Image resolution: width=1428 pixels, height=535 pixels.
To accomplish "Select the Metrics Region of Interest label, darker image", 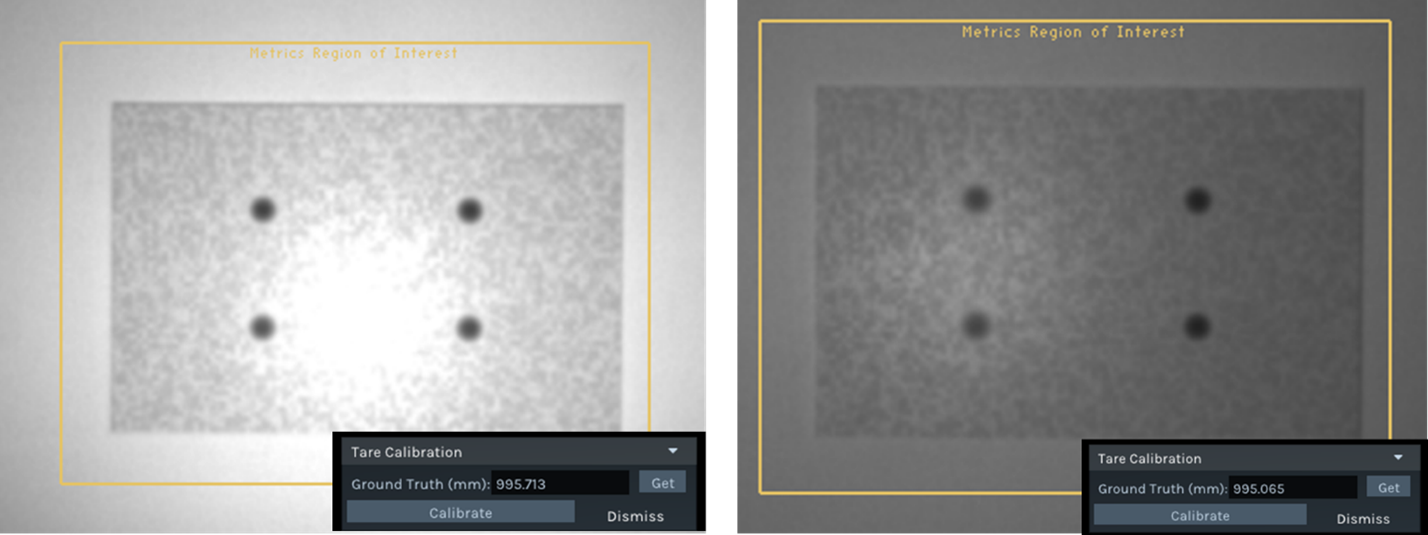I will [1073, 32].
